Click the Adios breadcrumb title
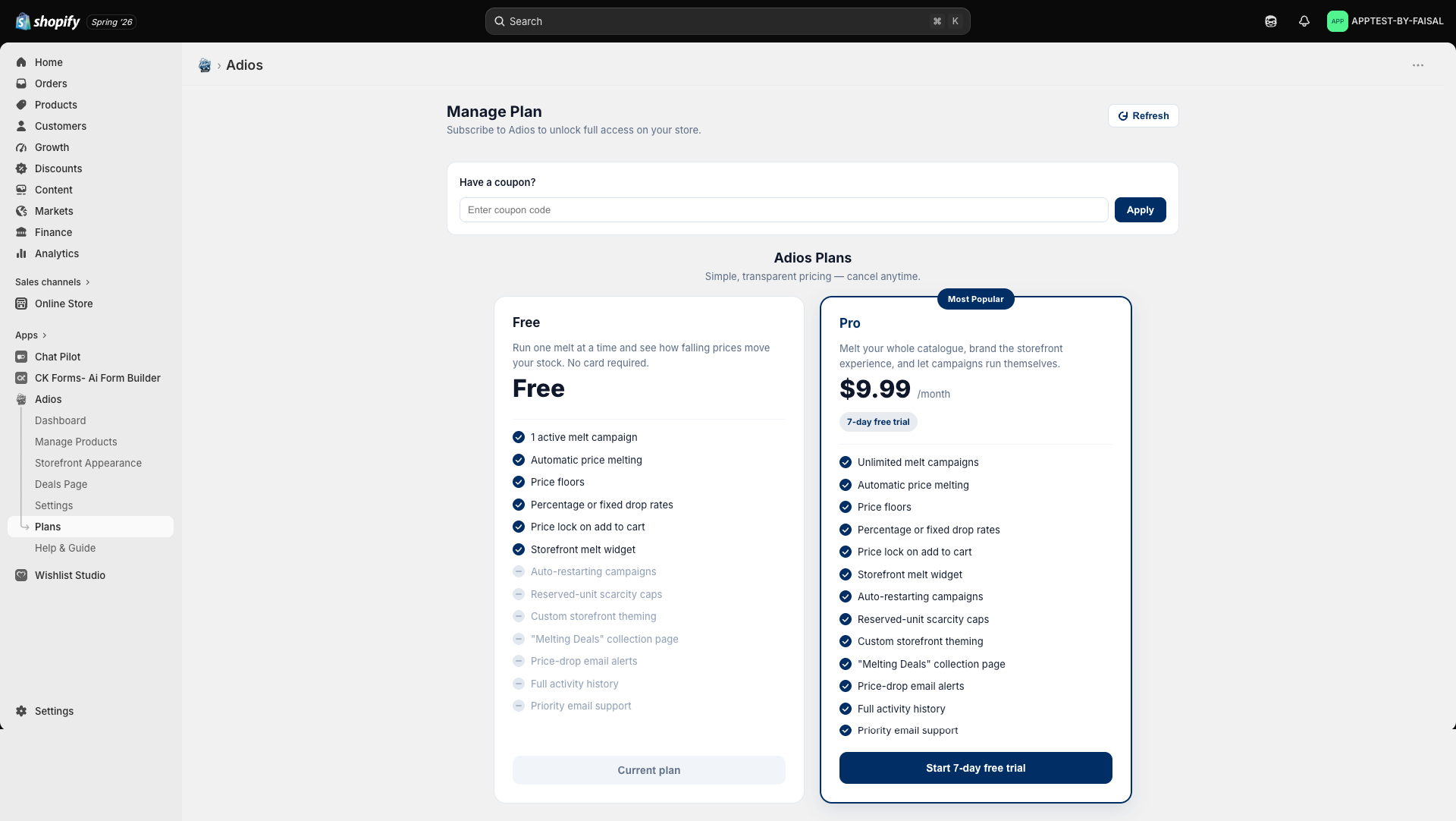This screenshot has height=821, width=1456. click(244, 65)
